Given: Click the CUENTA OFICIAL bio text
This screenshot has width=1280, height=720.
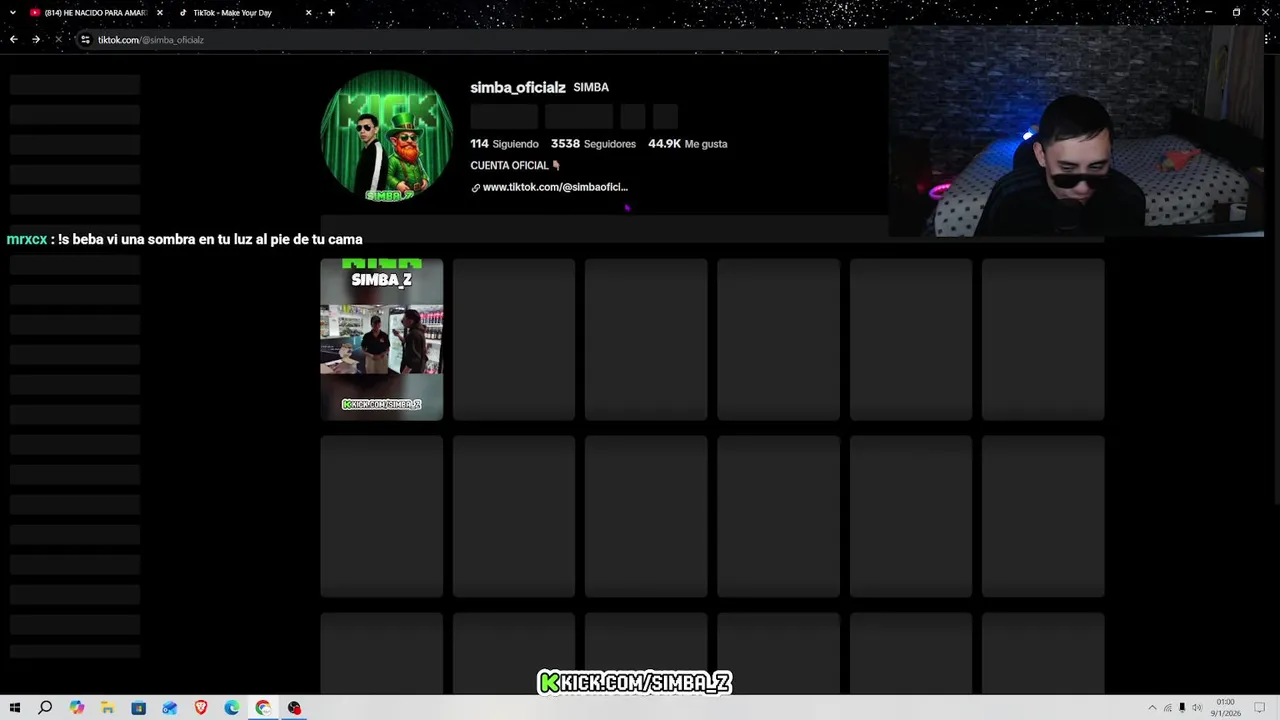Looking at the screenshot, I should (x=515, y=165).
